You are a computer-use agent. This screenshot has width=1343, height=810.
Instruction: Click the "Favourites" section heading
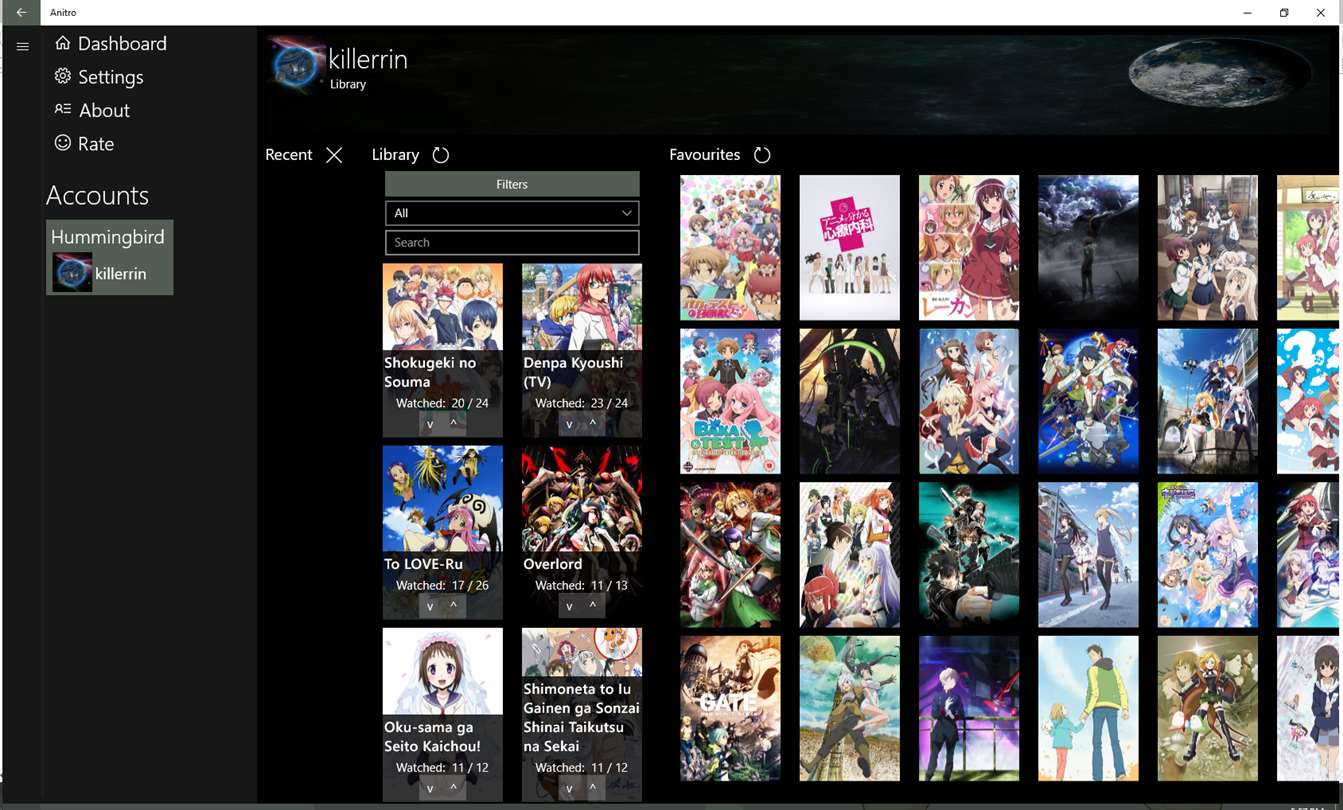tap(705, 155)
